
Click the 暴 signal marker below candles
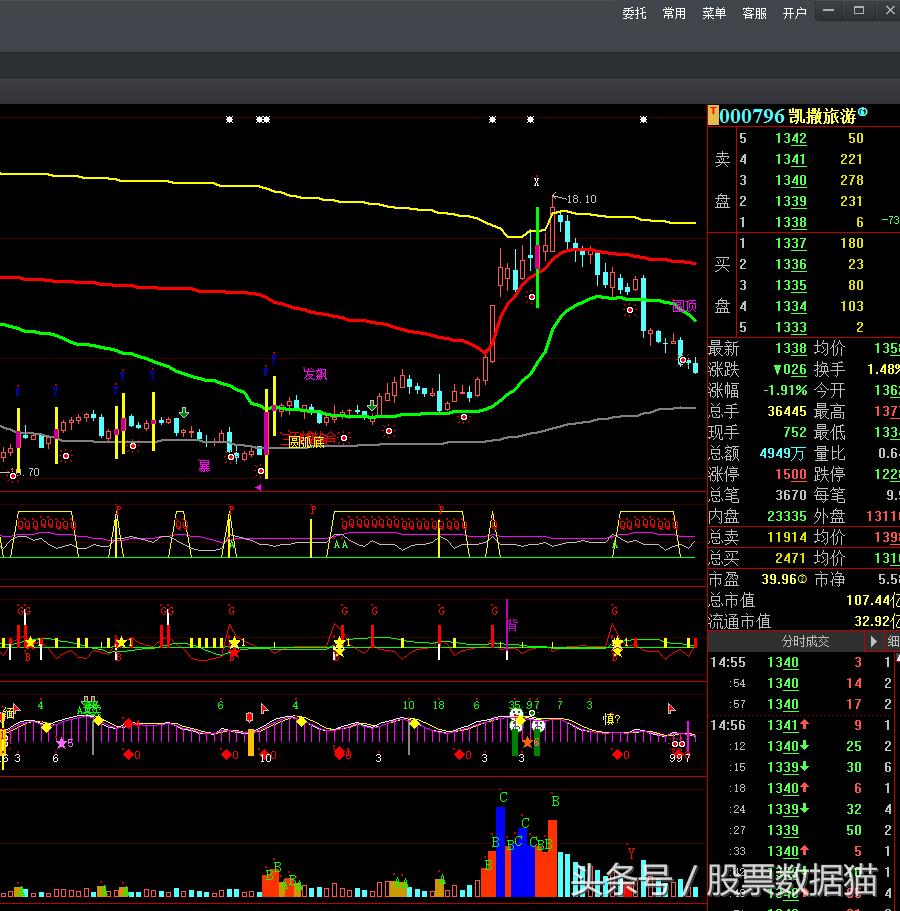pyautogui.click(x=204, y=465)
